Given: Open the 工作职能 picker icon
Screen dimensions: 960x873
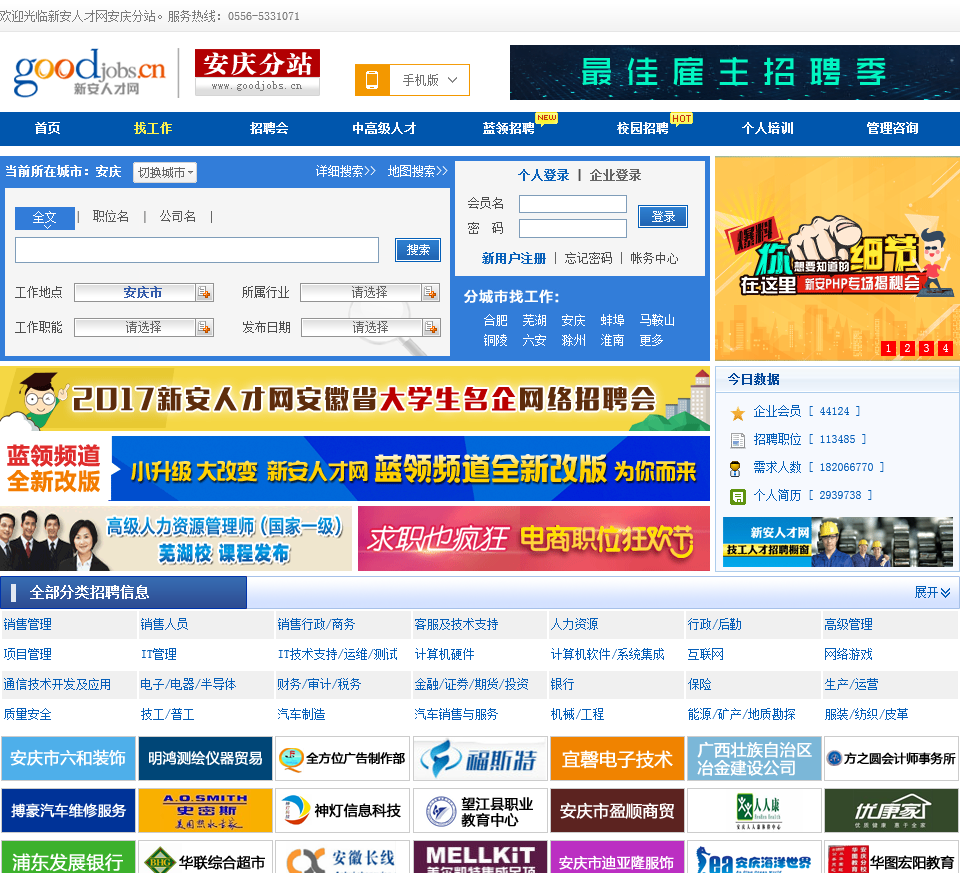Looking at the screenshot, I should [204, 328].
